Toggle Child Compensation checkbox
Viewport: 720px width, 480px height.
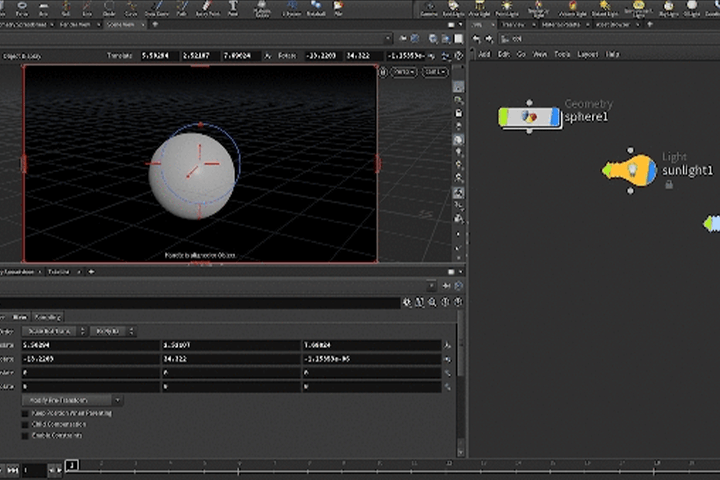point(25,424)
